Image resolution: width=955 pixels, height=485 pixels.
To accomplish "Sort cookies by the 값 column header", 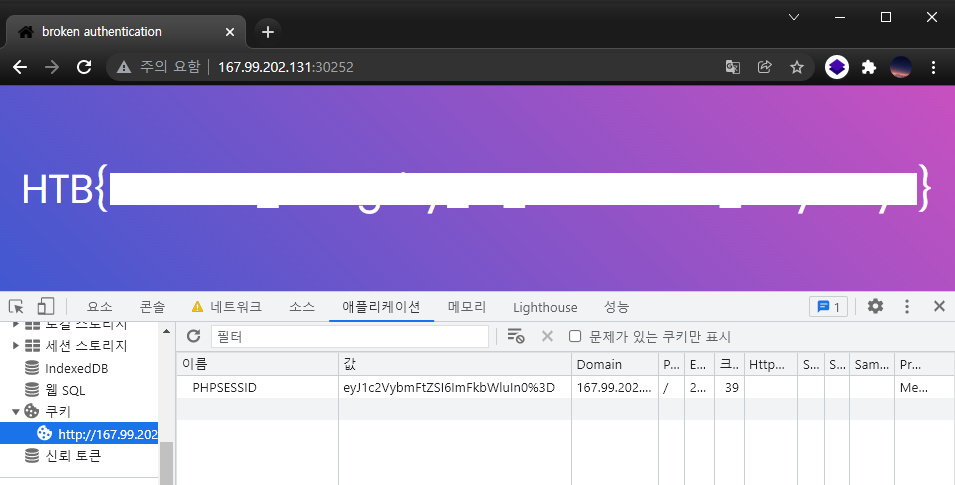I will (455, 364).
